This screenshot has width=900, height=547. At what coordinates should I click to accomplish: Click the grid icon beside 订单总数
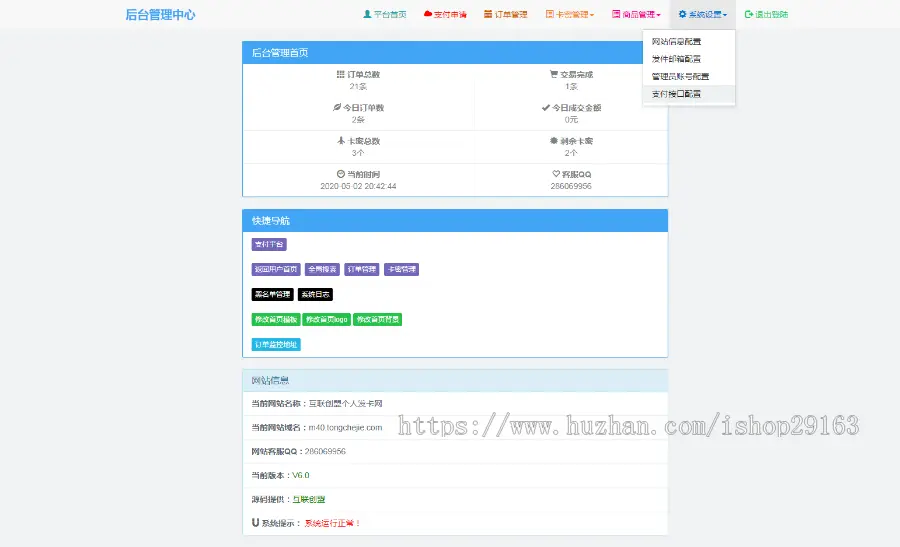340,74
